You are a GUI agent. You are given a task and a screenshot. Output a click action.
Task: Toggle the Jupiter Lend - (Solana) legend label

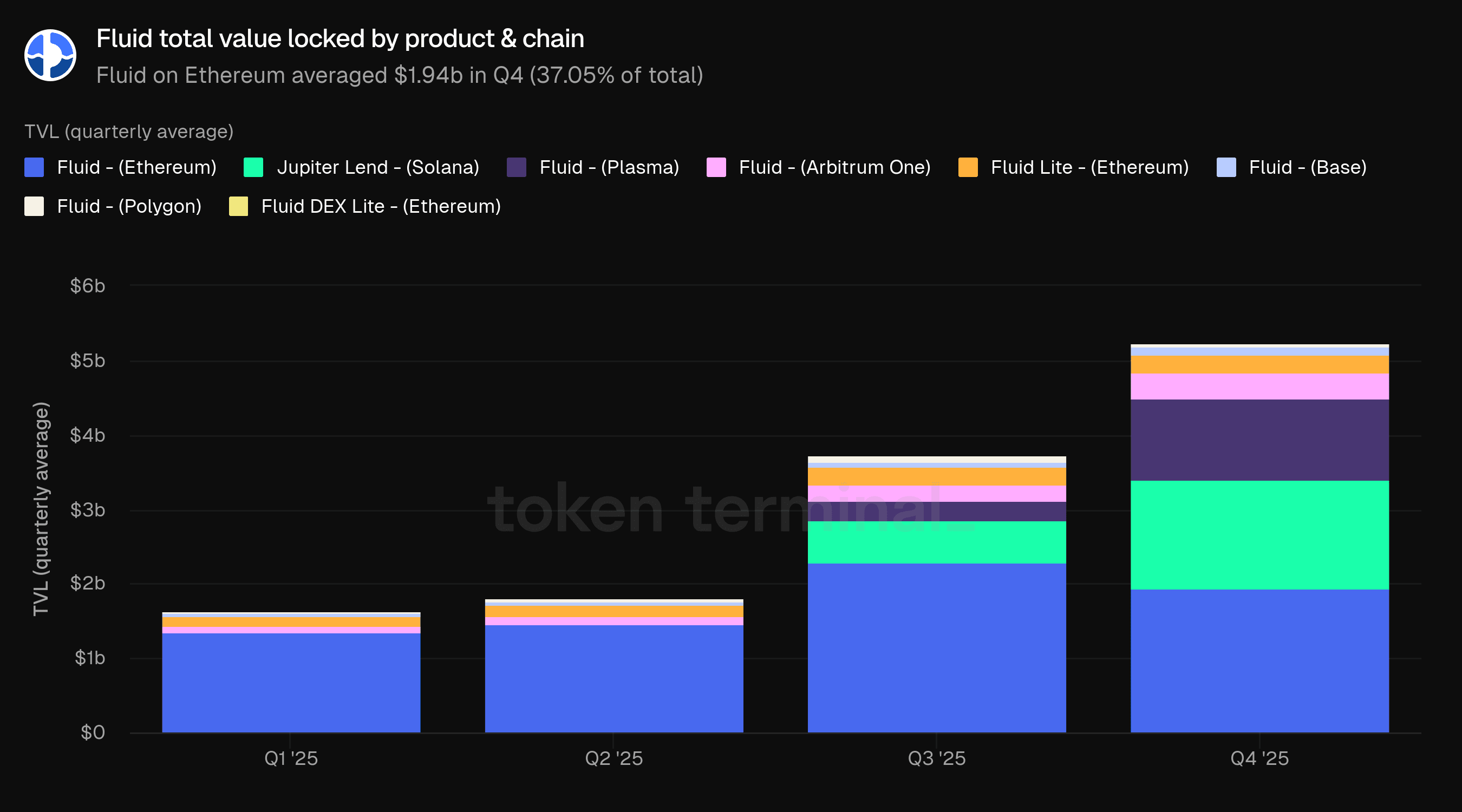[x=378, y=167]
